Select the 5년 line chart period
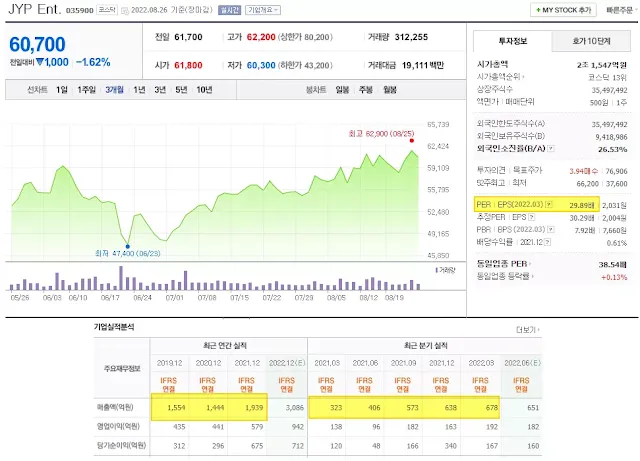This screenshot has width=640, height=461. [181, 90]
